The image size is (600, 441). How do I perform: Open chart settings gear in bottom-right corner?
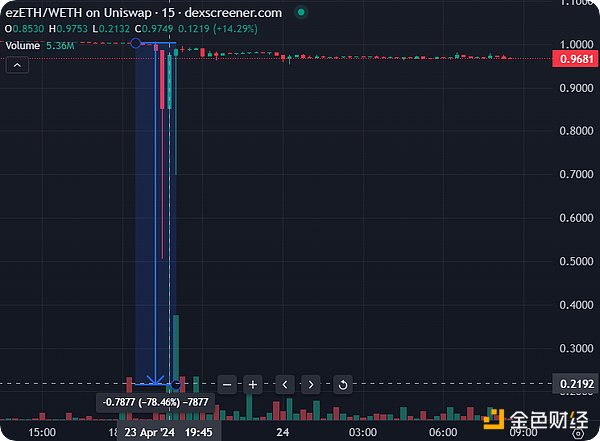577,432
